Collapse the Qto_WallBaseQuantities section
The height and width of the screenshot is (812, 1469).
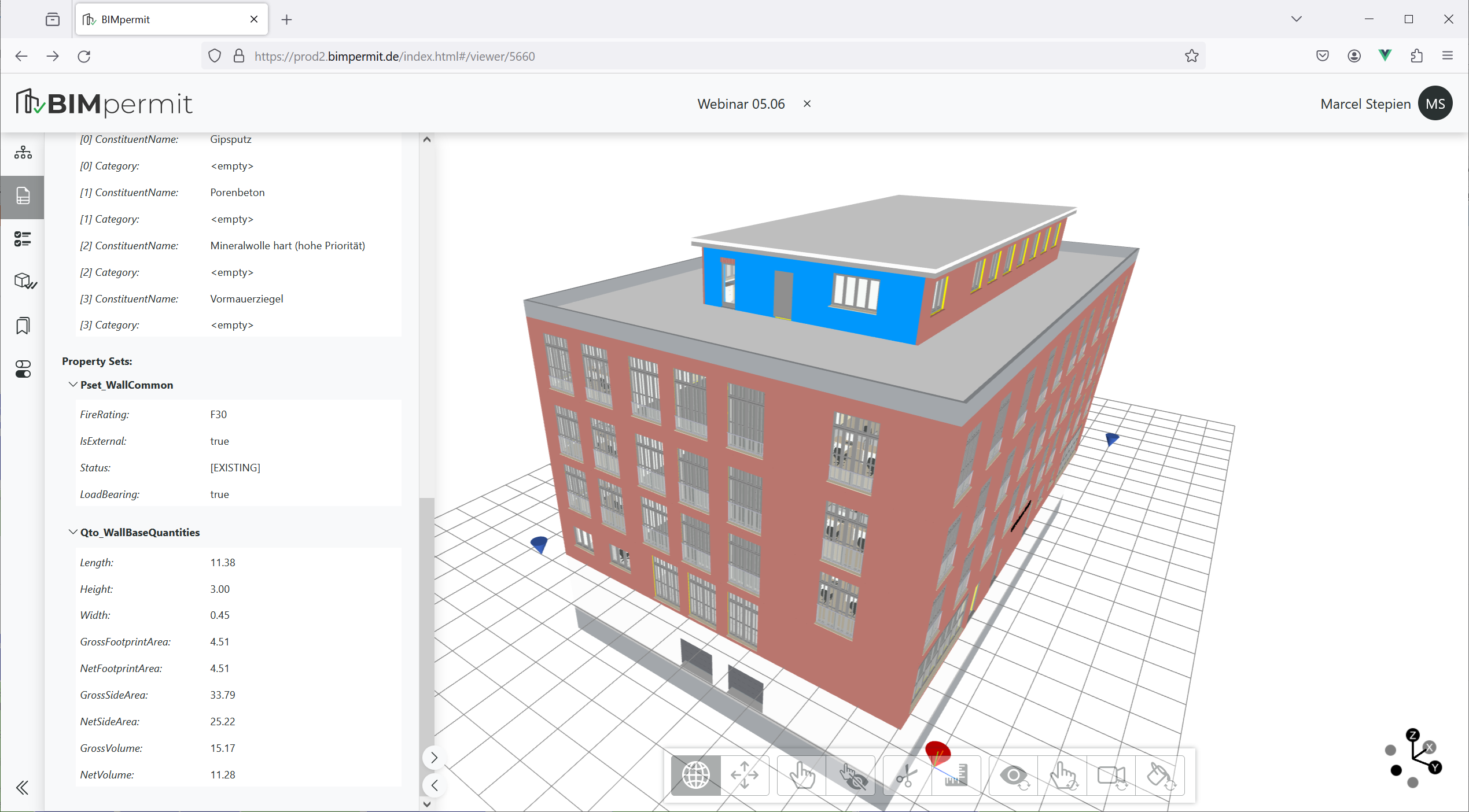point(73,532)
